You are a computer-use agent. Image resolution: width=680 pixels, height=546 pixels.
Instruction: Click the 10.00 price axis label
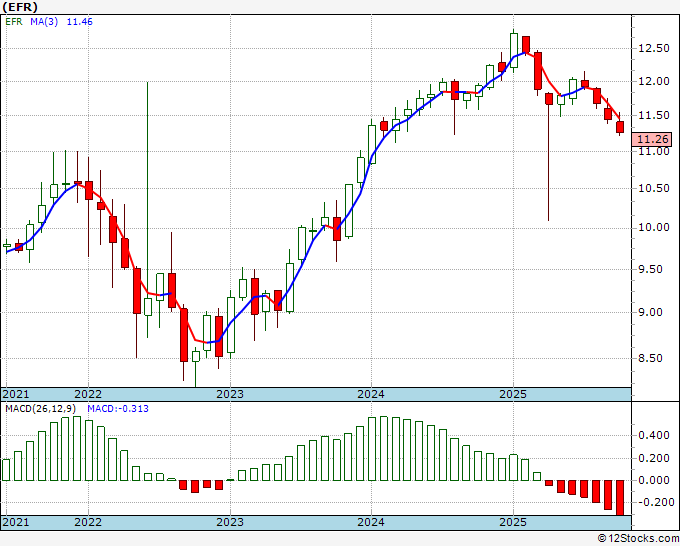(654, 227)
